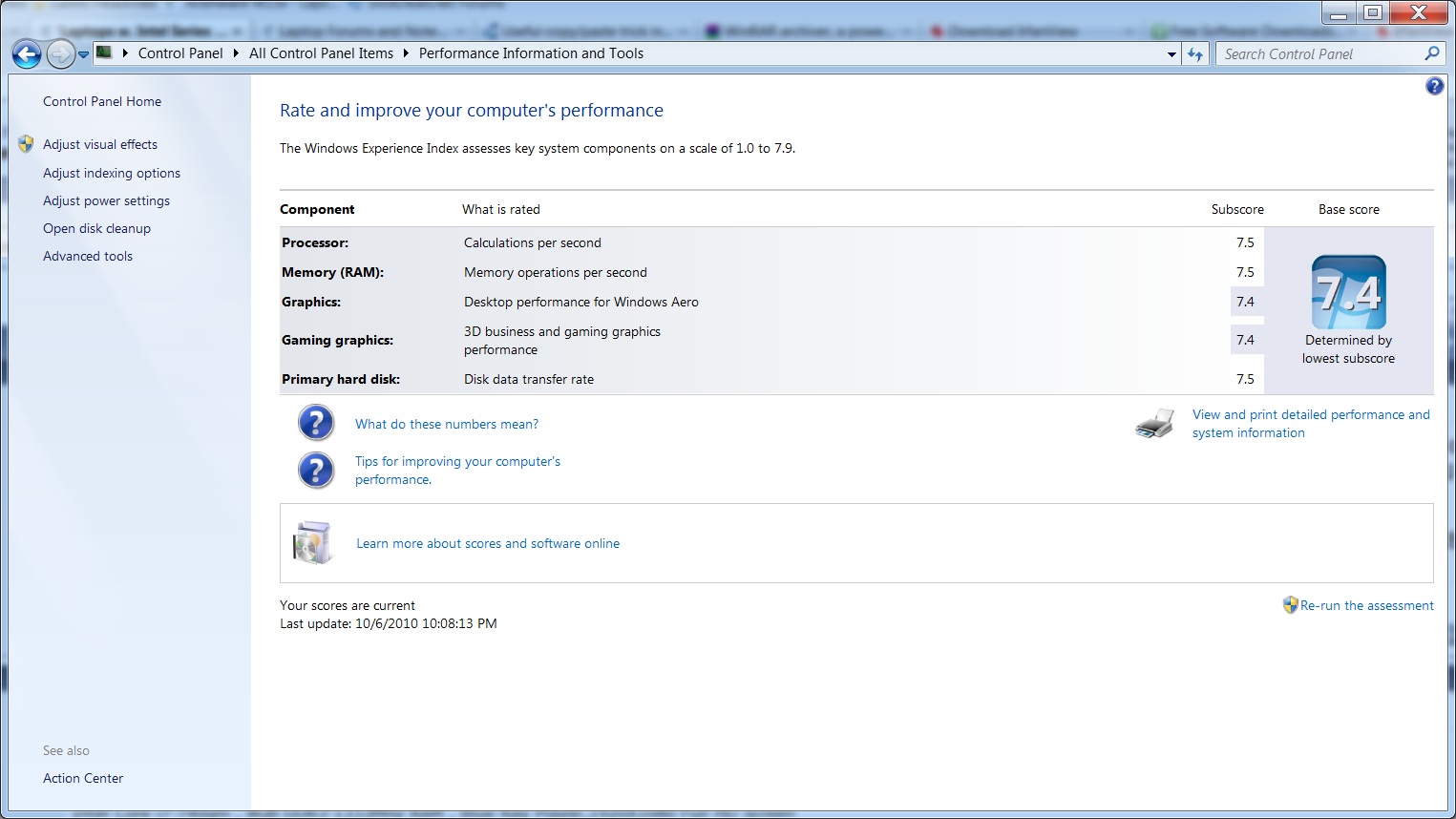Click 'Calculations per second' text
This screenshot has width=1456, height=819.
533,242
